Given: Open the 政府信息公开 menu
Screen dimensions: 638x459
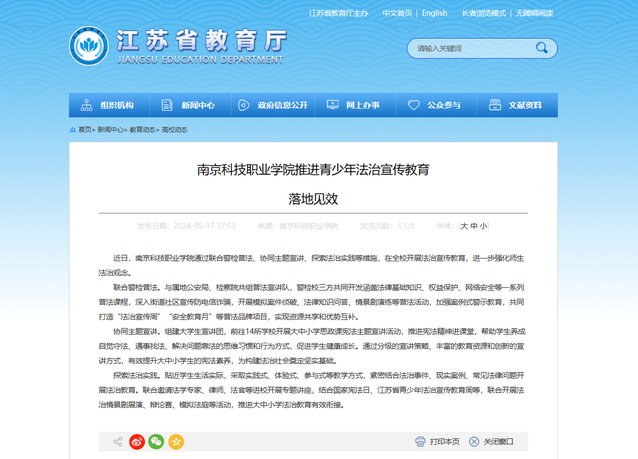Looking at the screenshot, I should [275, 105].
